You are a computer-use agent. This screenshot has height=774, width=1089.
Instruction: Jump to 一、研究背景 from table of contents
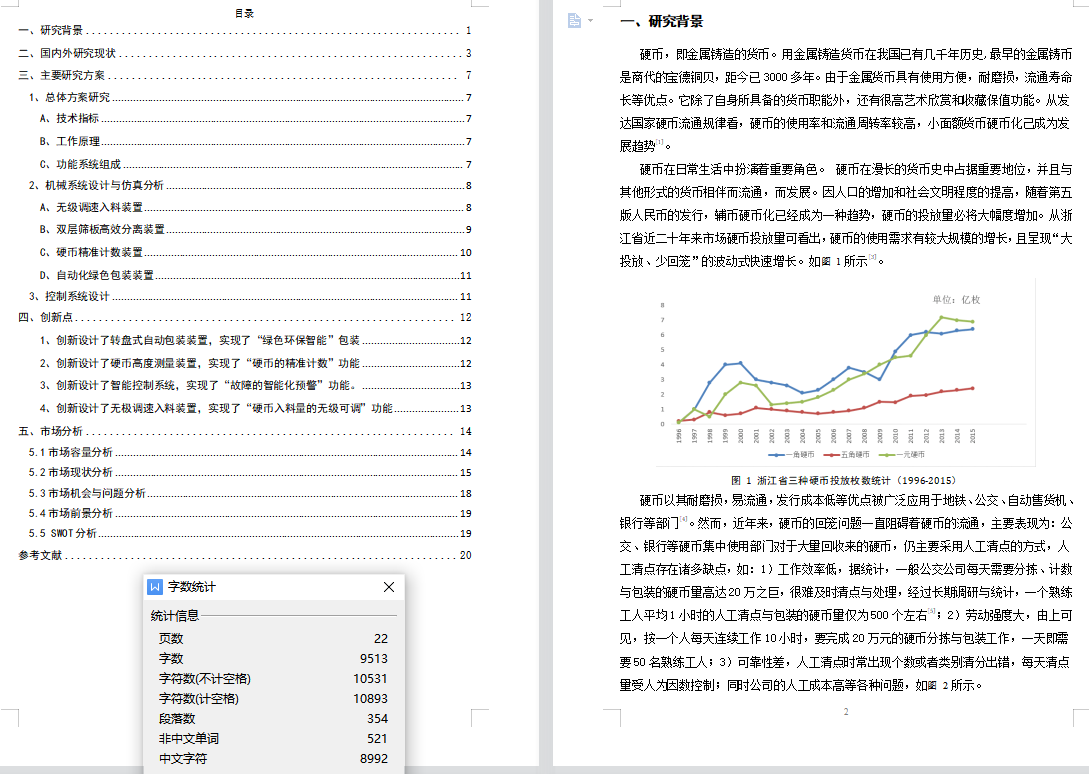[51, 31]
